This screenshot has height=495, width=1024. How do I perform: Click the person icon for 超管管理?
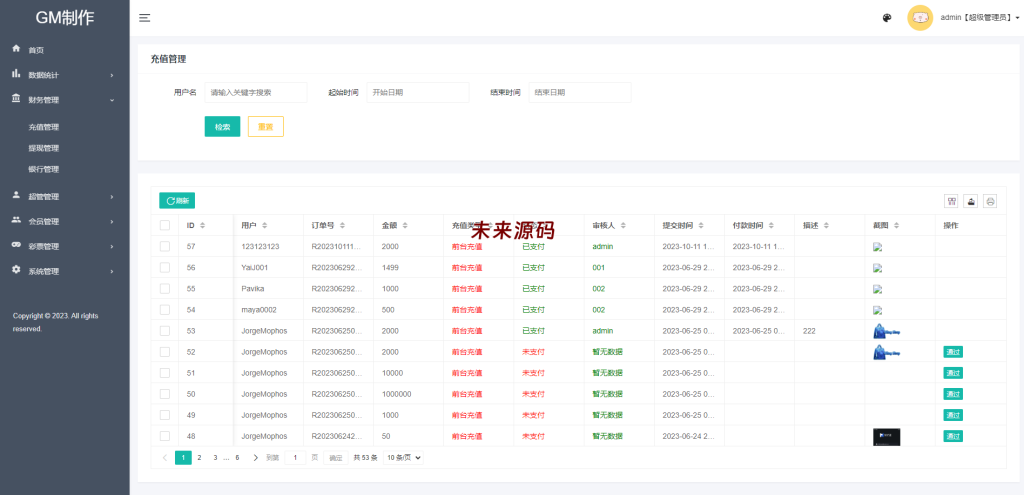pyautogui.click(x=16, y=195)
